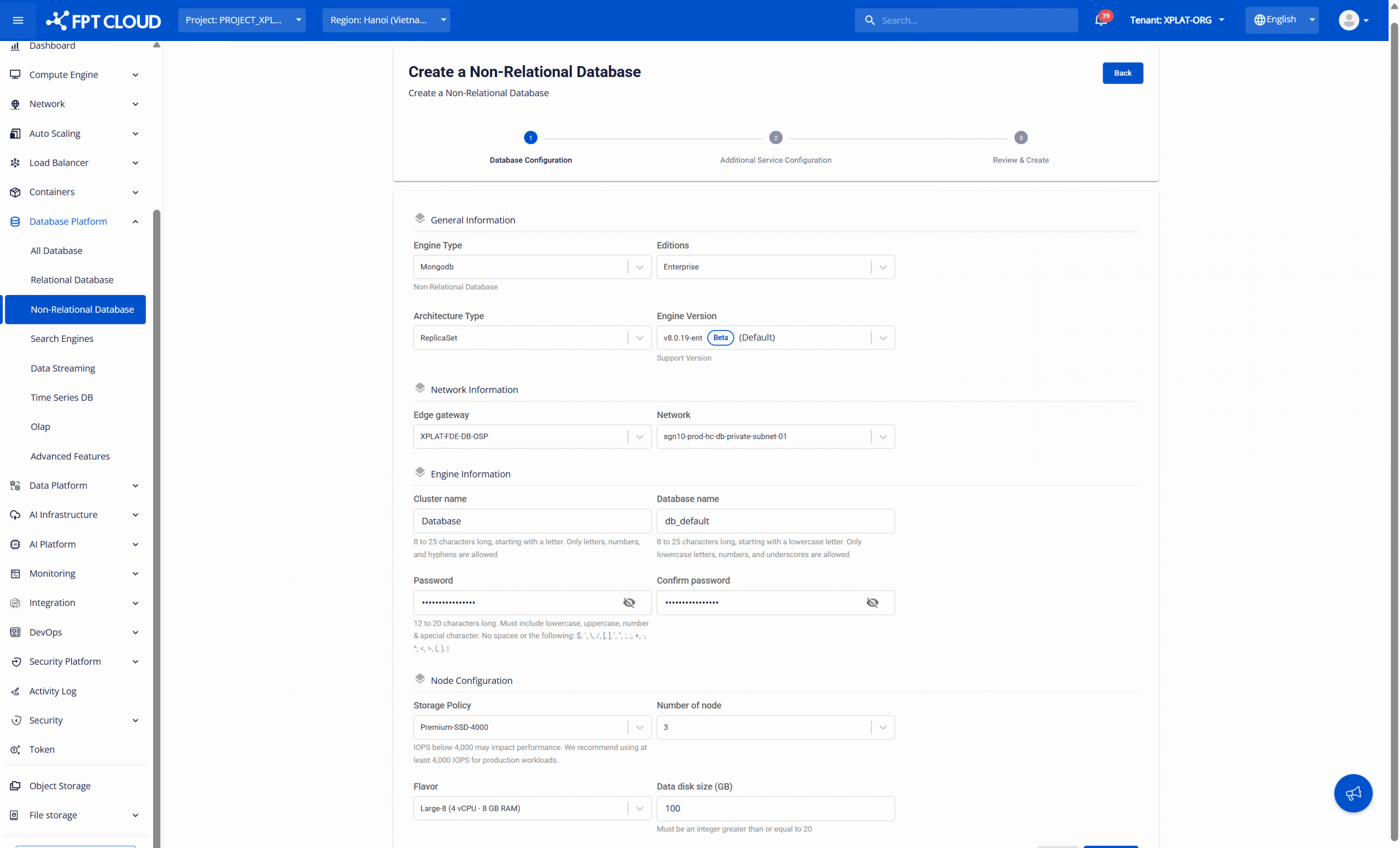Select Search Engines in sidebar

[x=62, y=339]
